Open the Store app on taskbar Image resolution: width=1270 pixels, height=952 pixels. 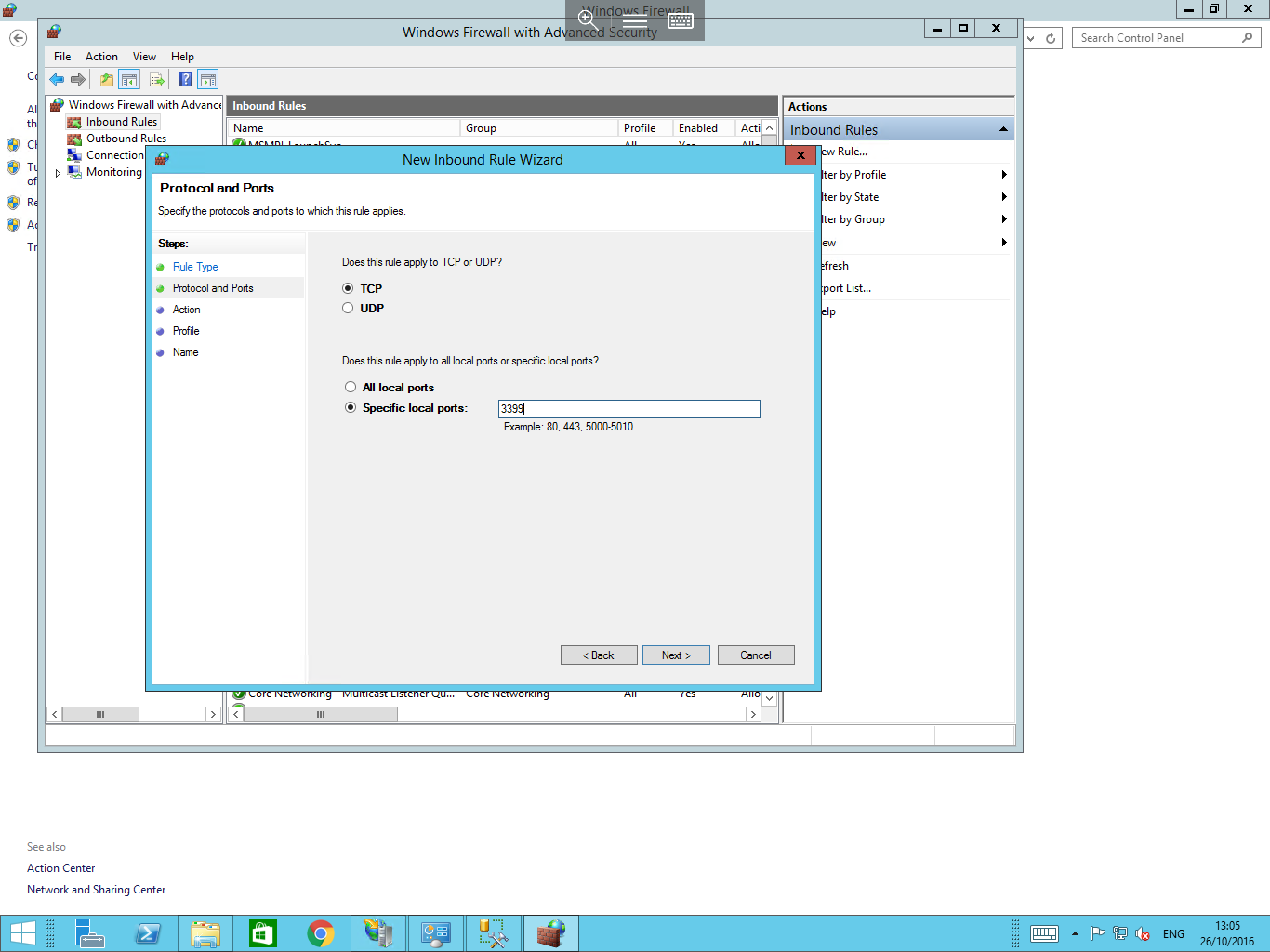263,932
